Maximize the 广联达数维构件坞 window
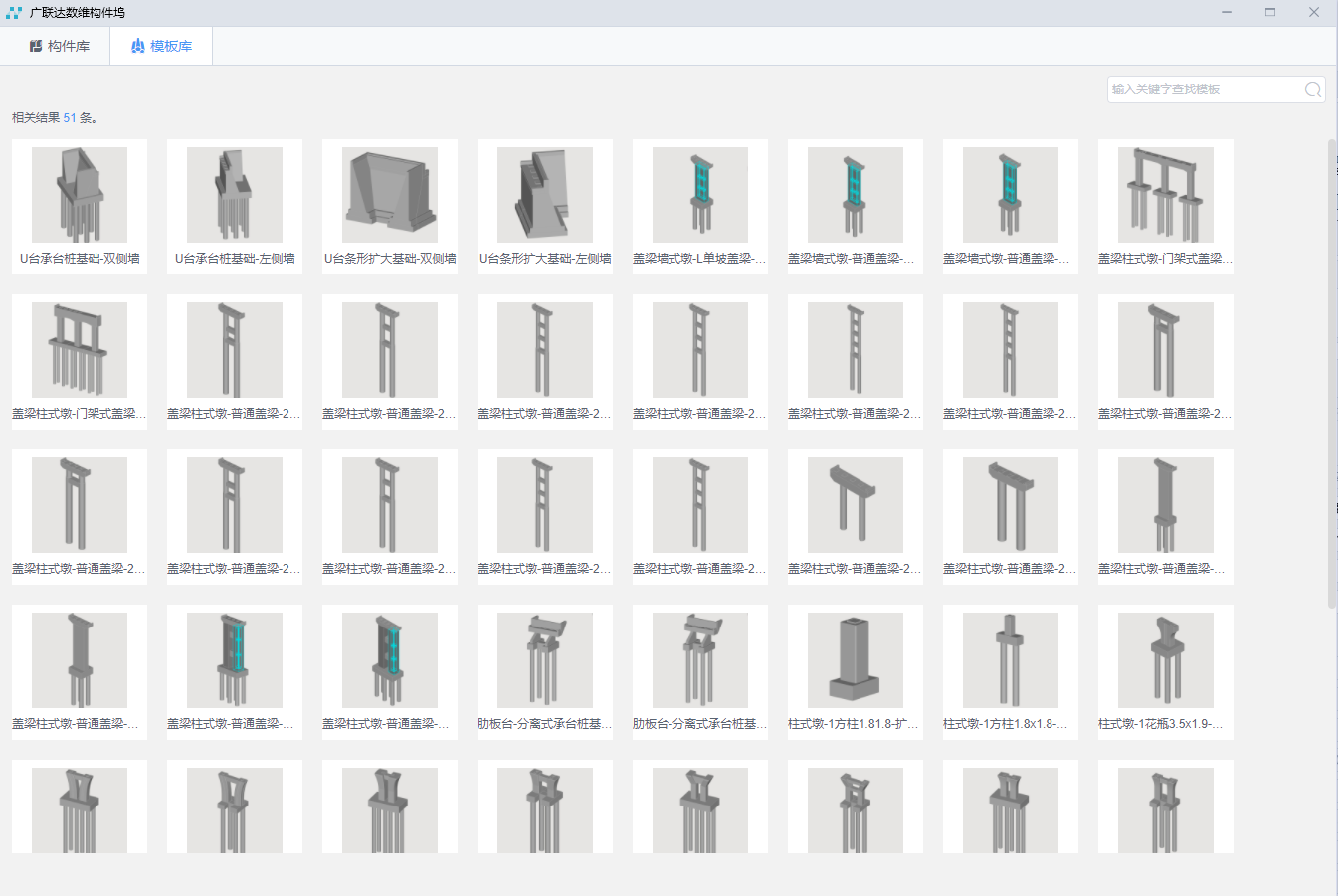This screenshot has width=1338, height=896. pyautogui.click(x=1270, y=13)
